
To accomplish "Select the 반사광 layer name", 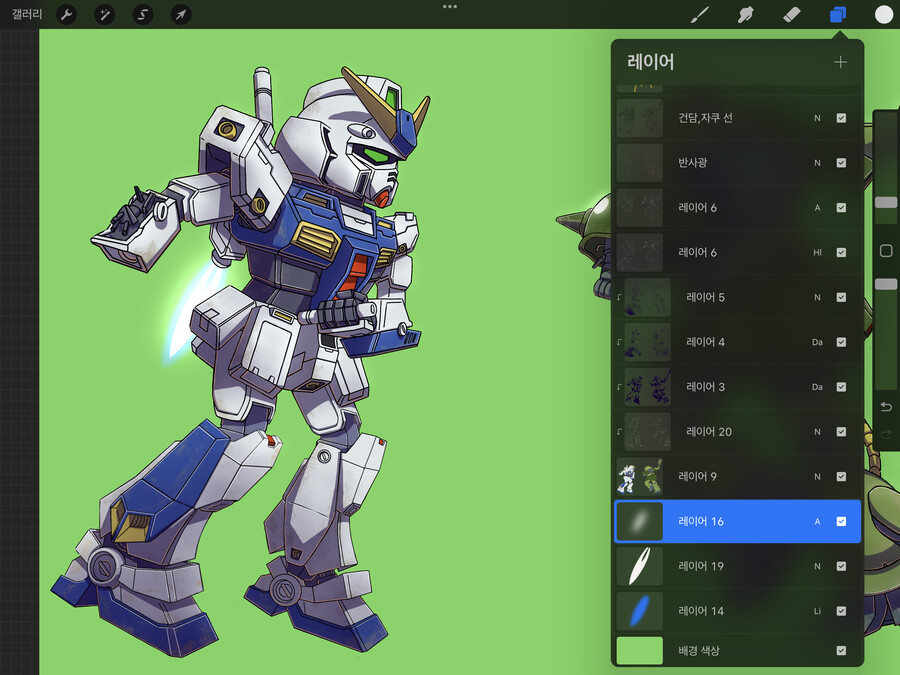I will [693, 163].
